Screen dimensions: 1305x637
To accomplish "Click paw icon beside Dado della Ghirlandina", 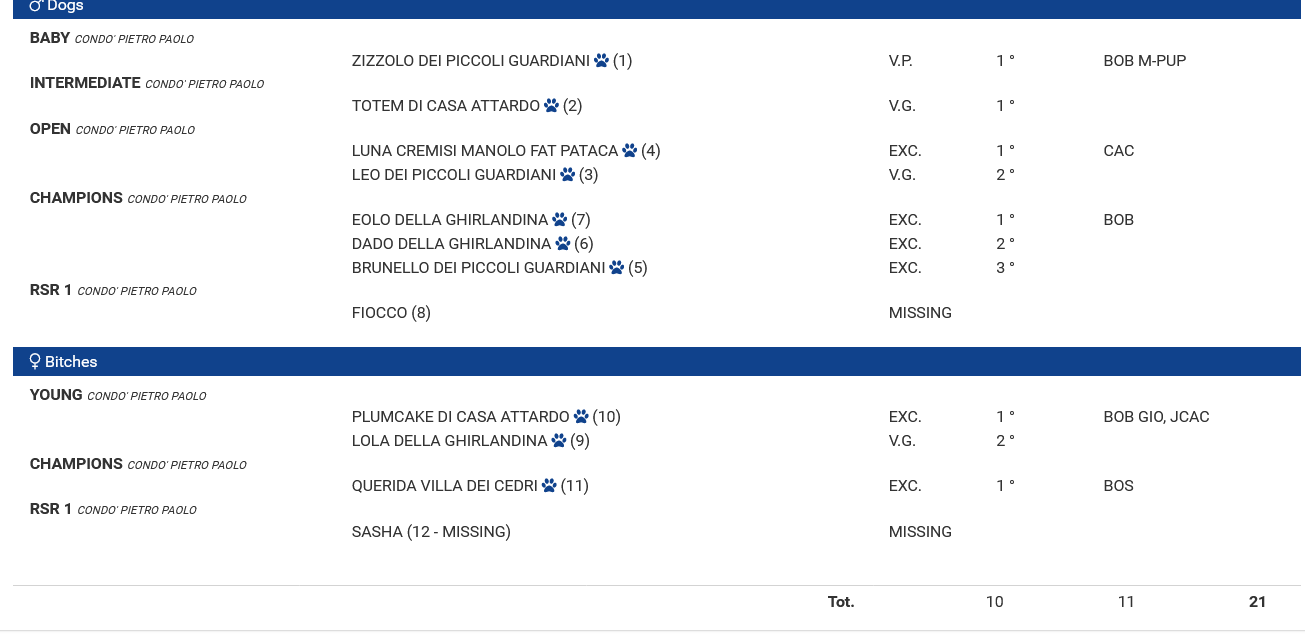I will coord(562,244).
